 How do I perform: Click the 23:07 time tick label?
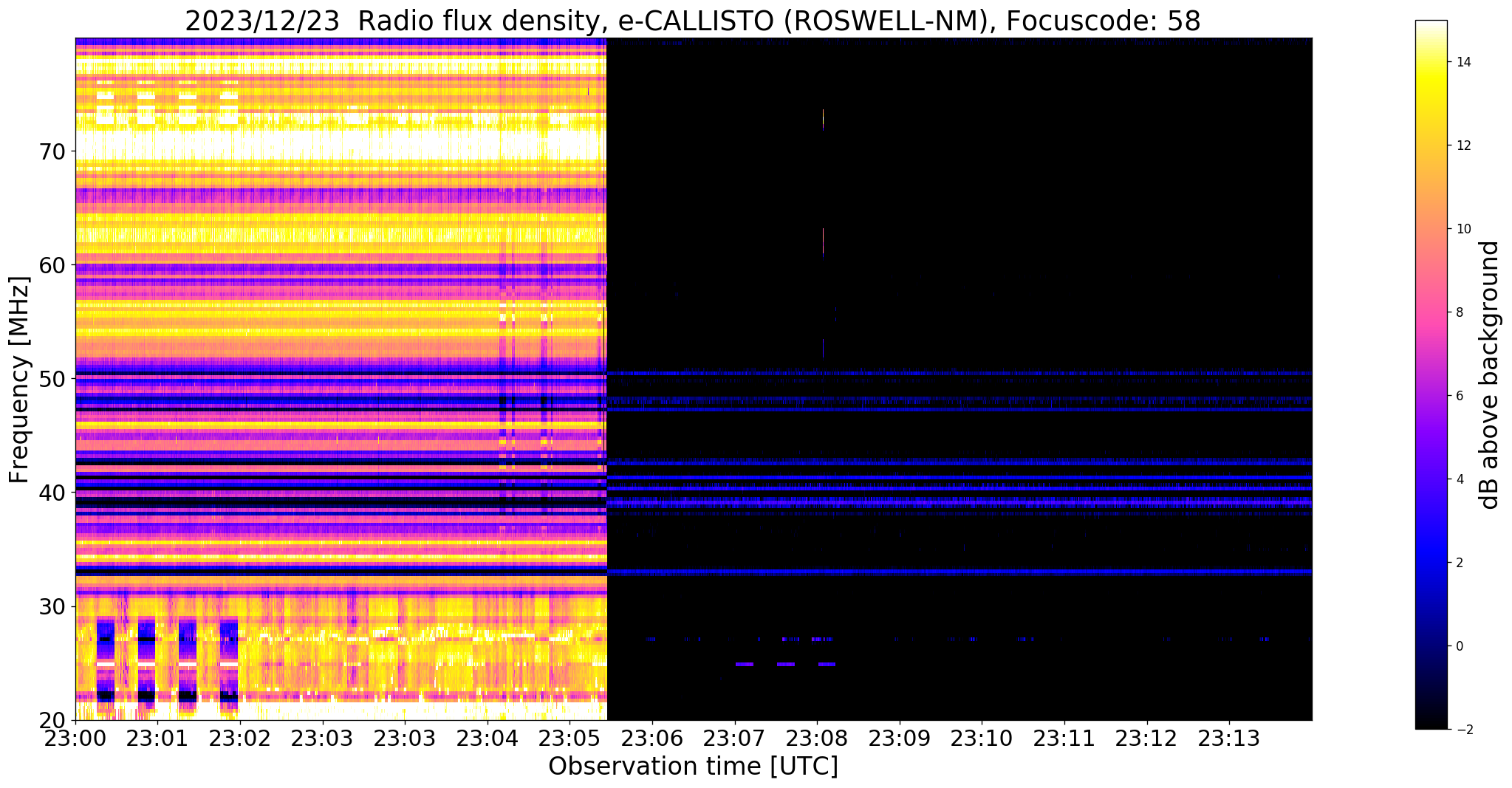[x=735, y=739]
